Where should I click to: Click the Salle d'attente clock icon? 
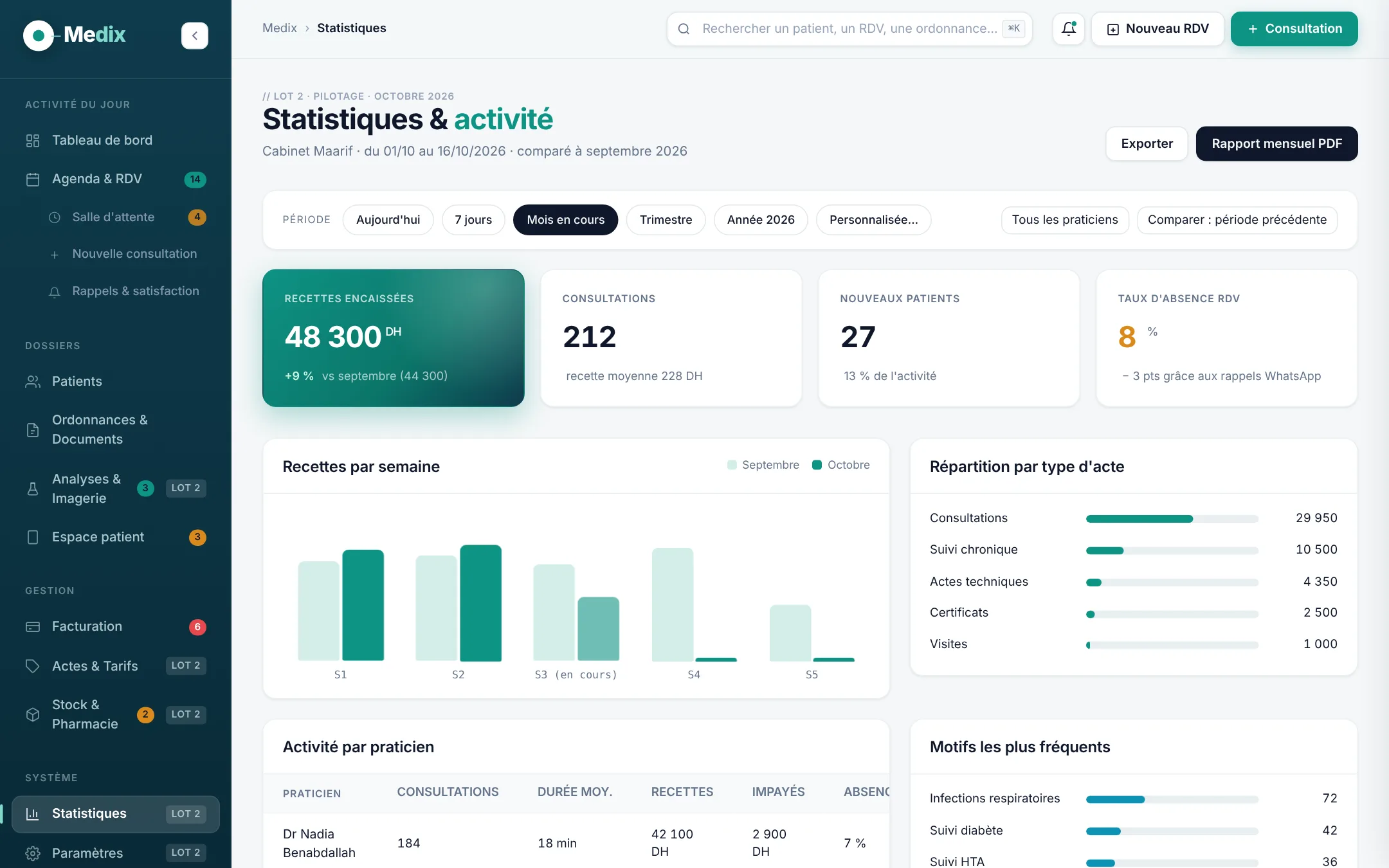click(x=55, y=218)
